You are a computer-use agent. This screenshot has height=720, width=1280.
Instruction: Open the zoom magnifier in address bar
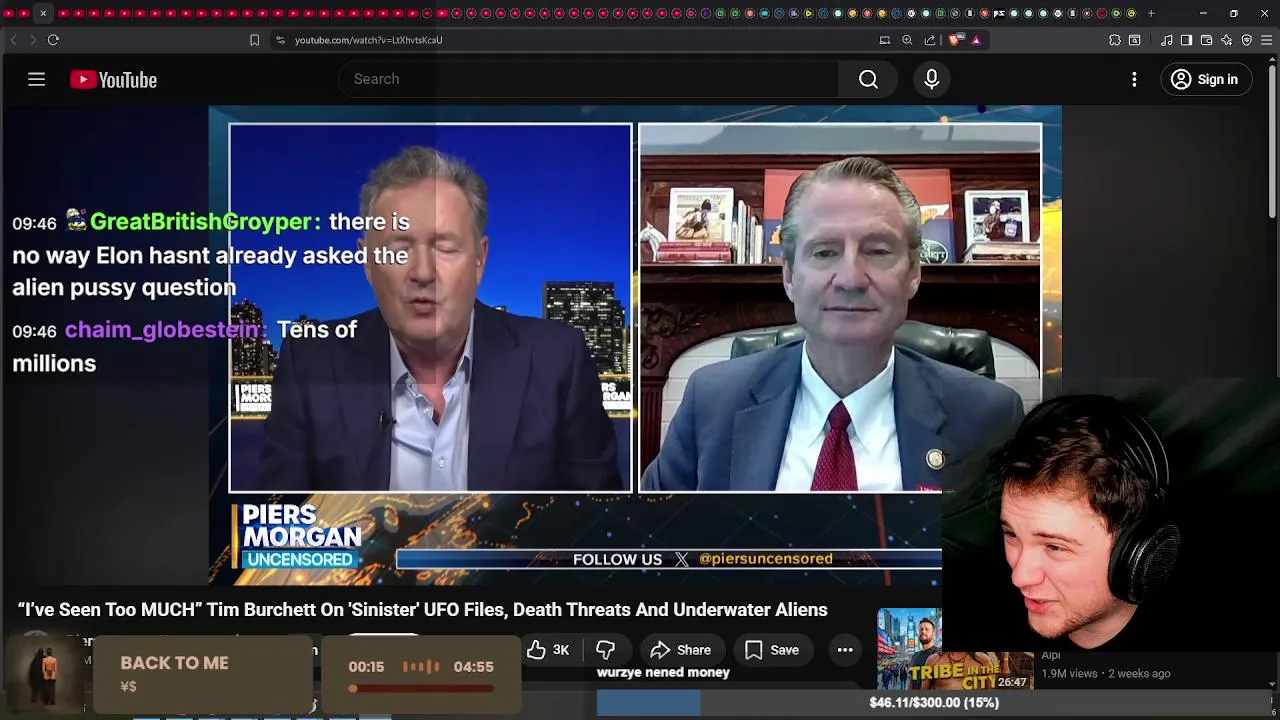[907, 40]
